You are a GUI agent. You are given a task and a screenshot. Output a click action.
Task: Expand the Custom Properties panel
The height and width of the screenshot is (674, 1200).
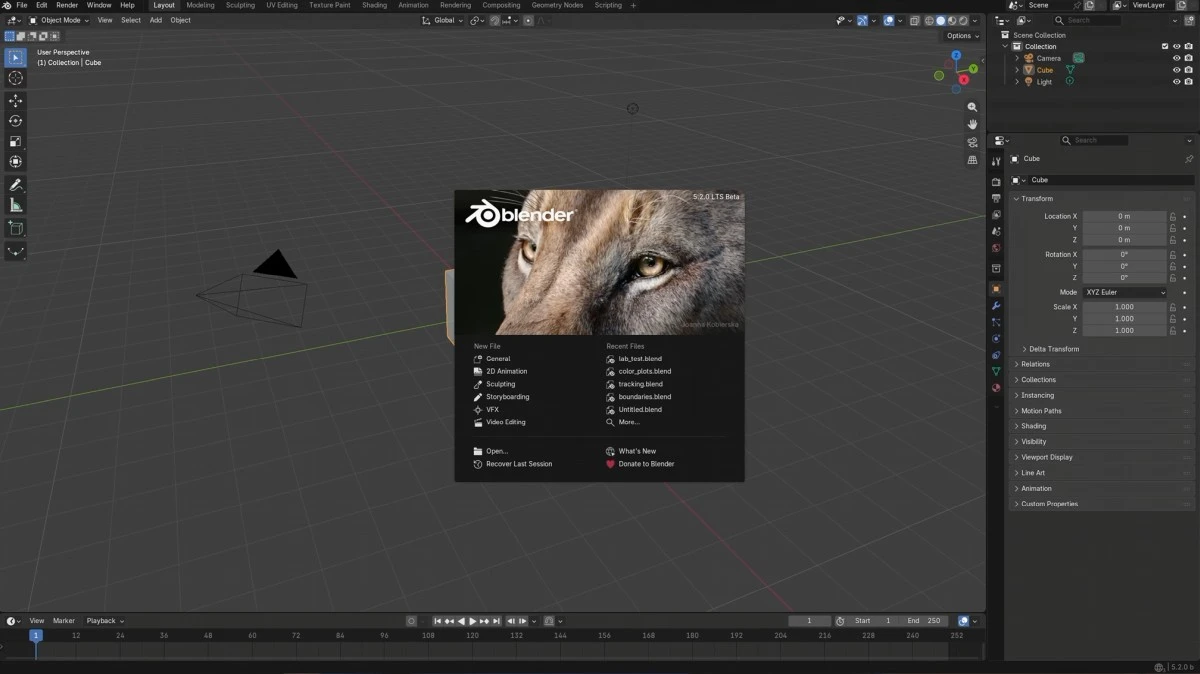click(1049, 504)
